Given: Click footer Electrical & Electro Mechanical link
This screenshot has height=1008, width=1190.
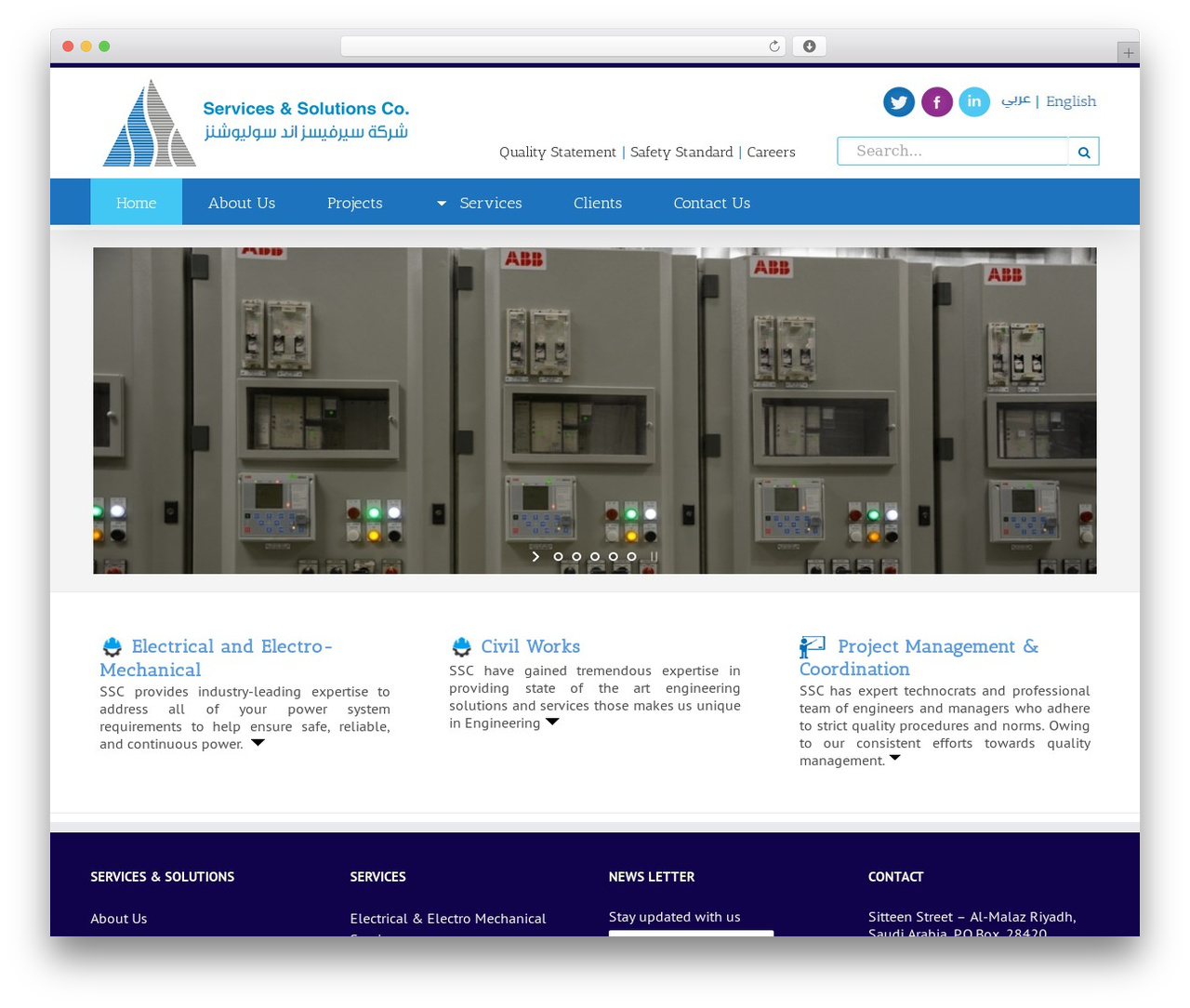Looking at the screenshot, I should (448, 919).
